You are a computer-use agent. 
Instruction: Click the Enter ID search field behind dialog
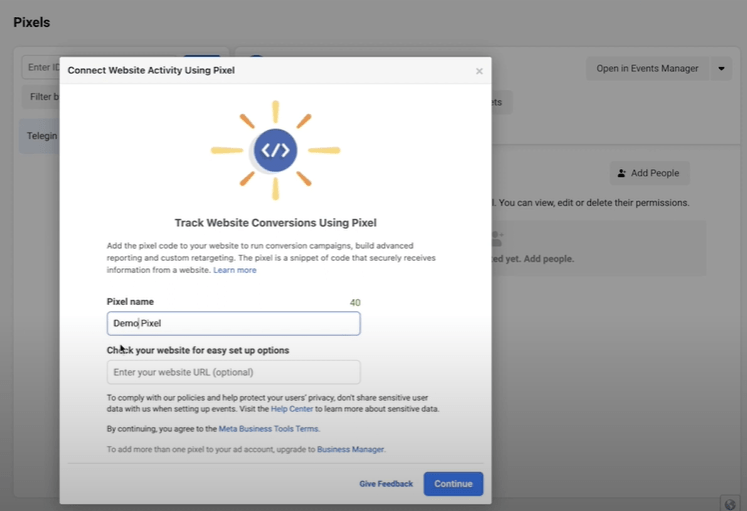(x=40, y=67)
